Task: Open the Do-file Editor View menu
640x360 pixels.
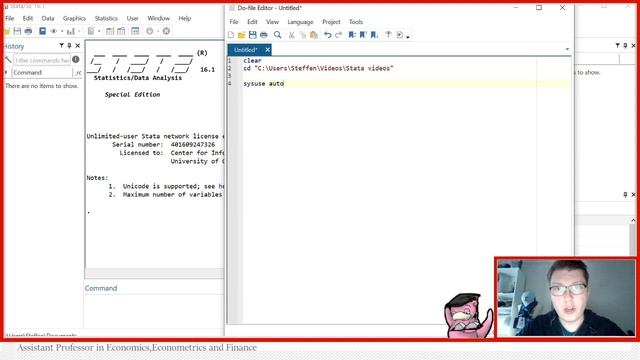Action: click(272, 22)
